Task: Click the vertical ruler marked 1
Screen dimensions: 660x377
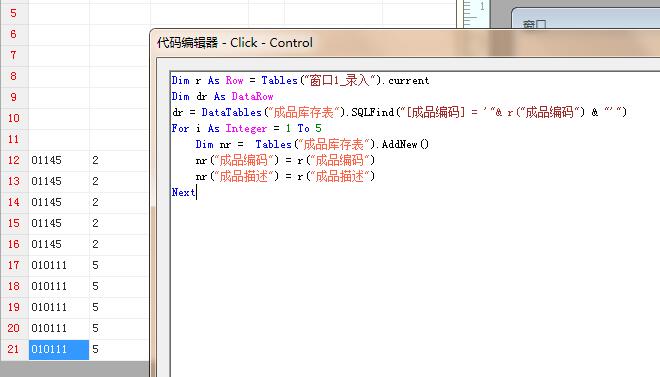Action: click(474, 13)
